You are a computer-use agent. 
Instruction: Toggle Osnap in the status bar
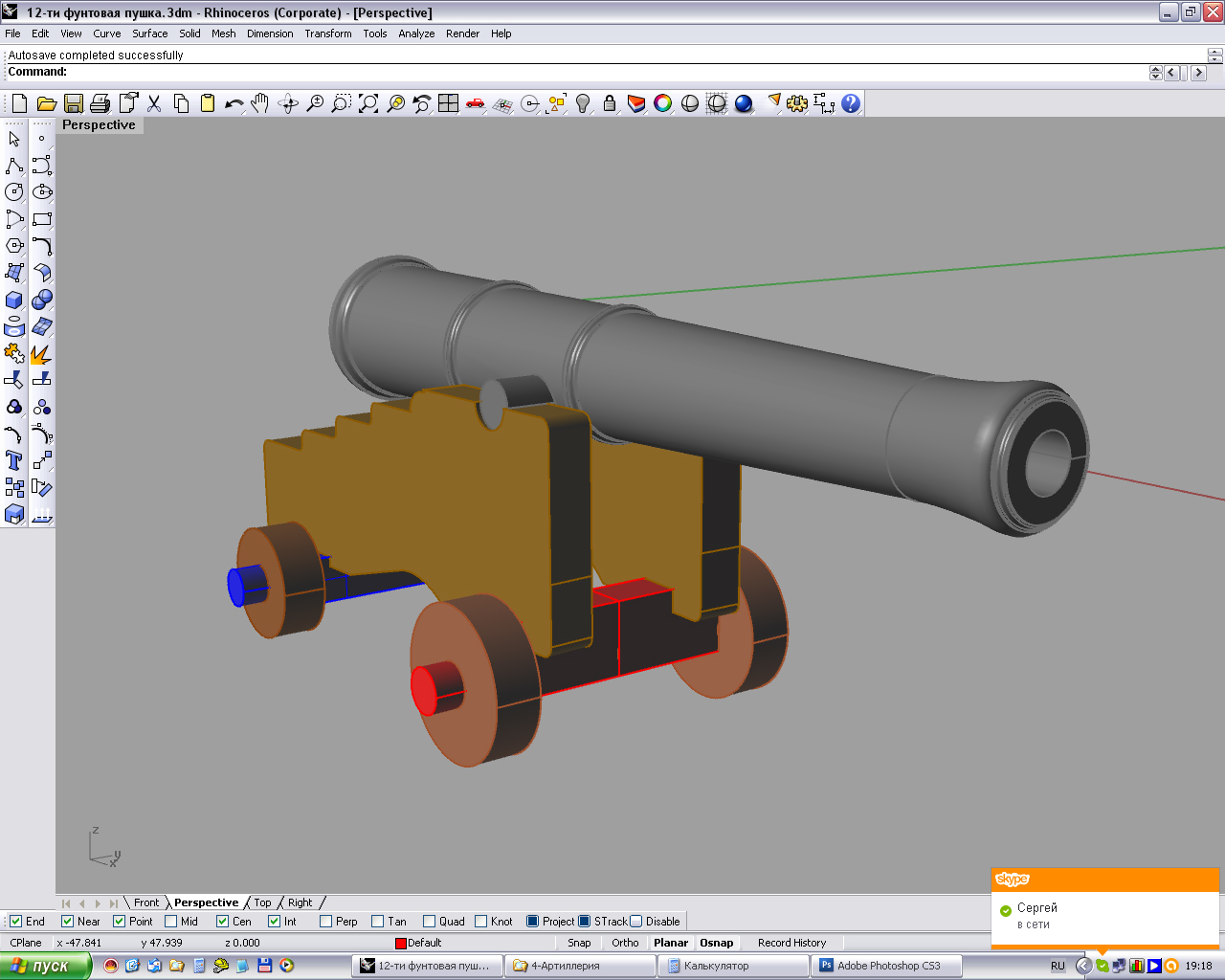pyautogui.click(x=716, y=943)
